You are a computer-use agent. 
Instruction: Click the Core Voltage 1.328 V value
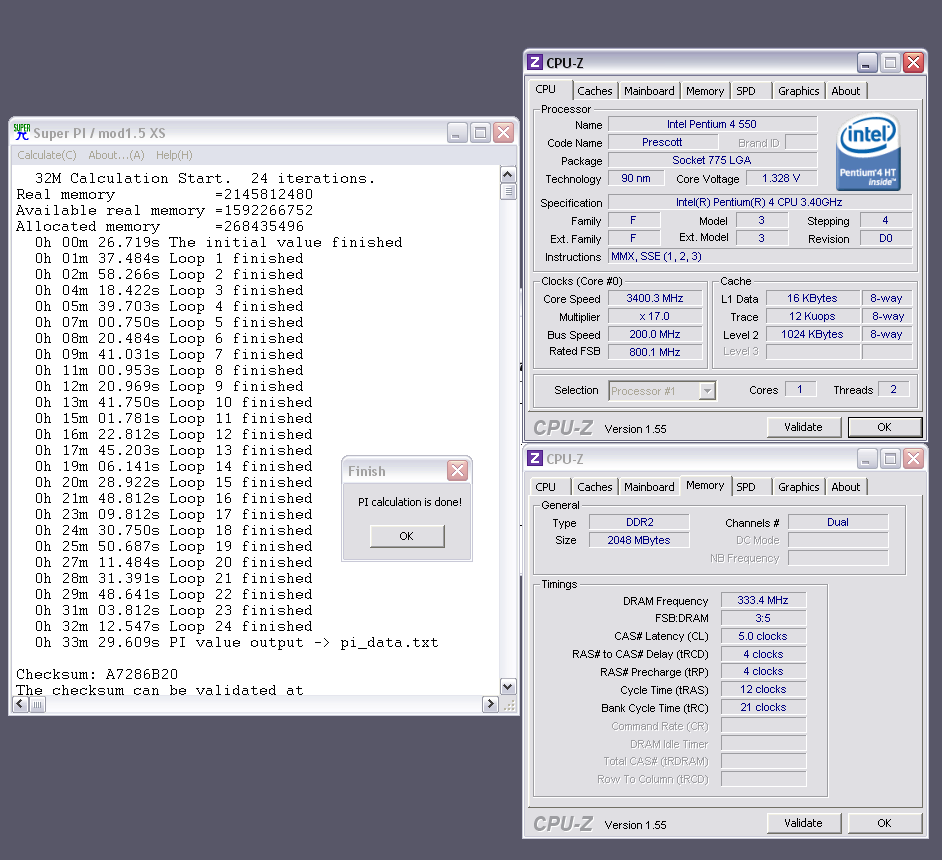coord(781,178)
